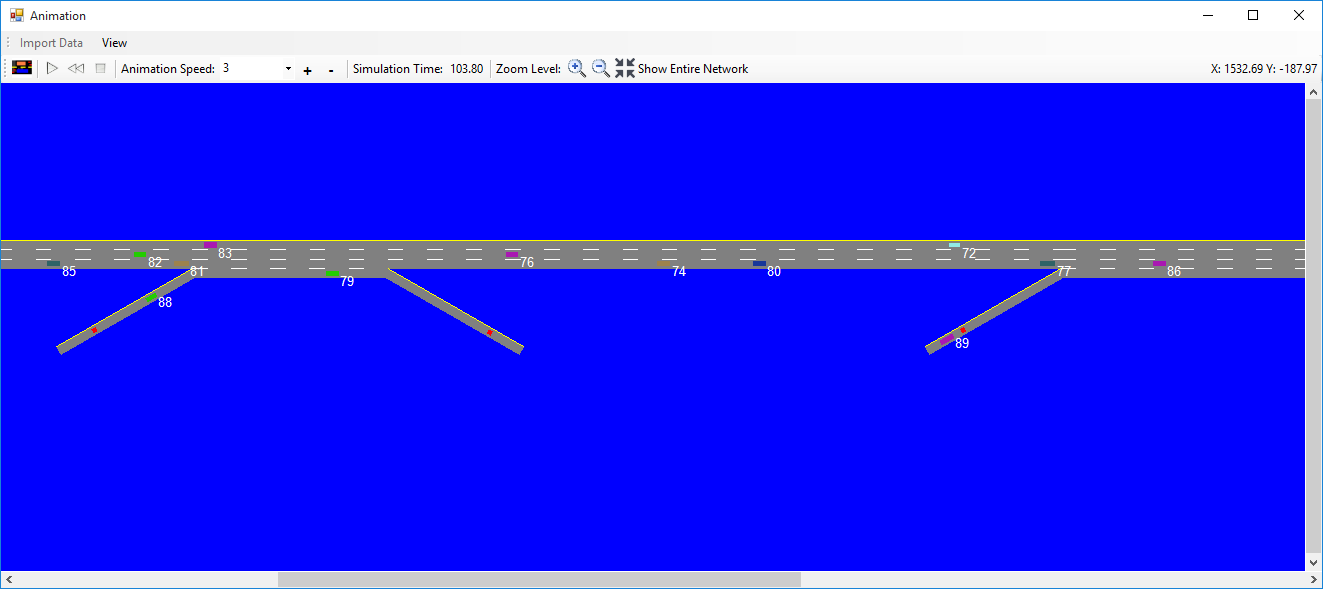This screenshot has width=1323, height=589.
Task: Decrease animation speed with minus button
Action: (331, 70)
